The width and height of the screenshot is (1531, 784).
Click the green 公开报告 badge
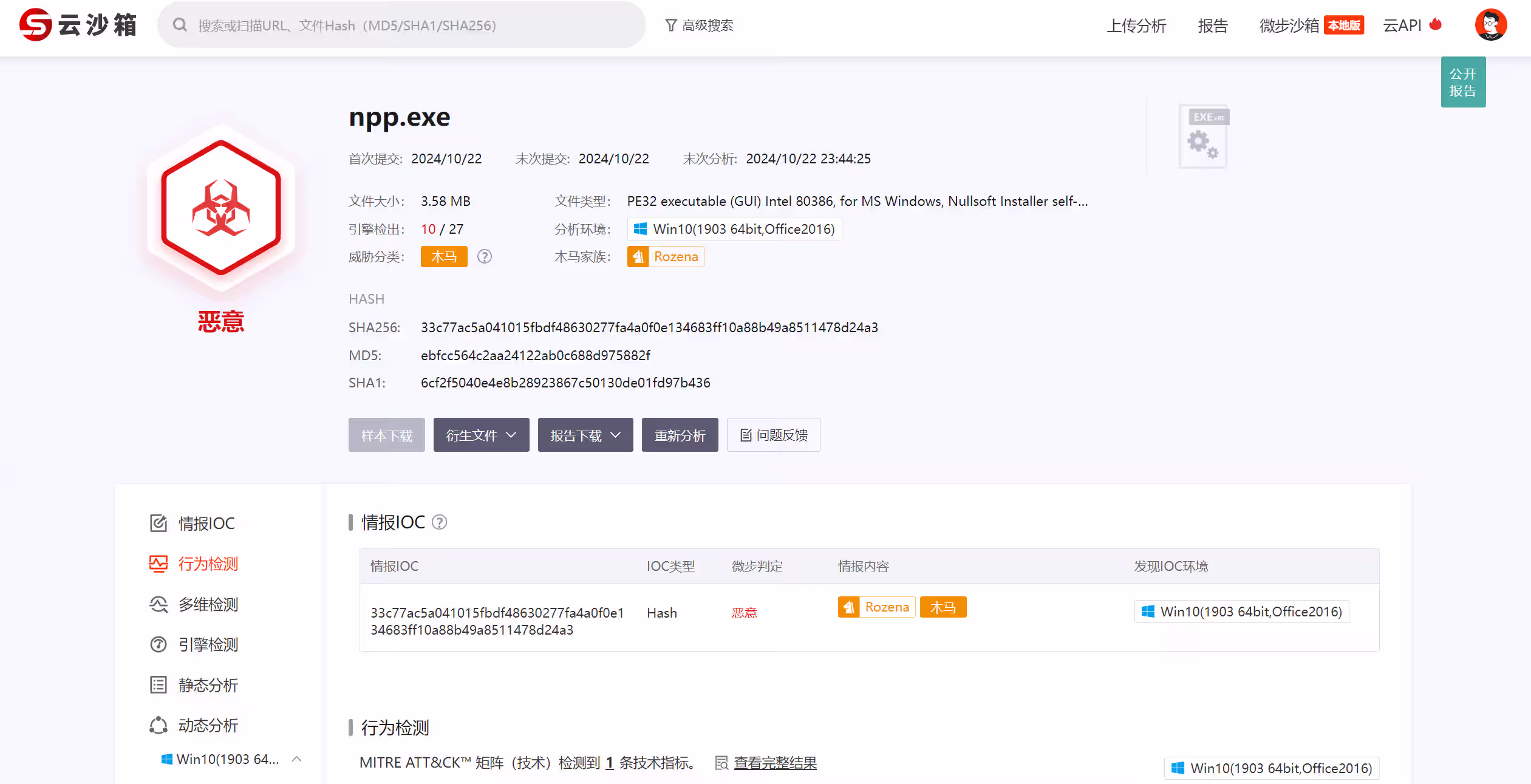point(1462,82)
